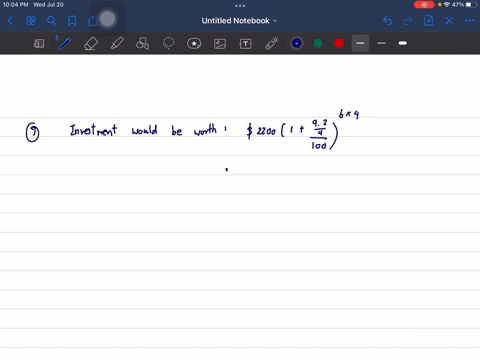
Task: Go back with the left chevron
Action: point(10,21)
